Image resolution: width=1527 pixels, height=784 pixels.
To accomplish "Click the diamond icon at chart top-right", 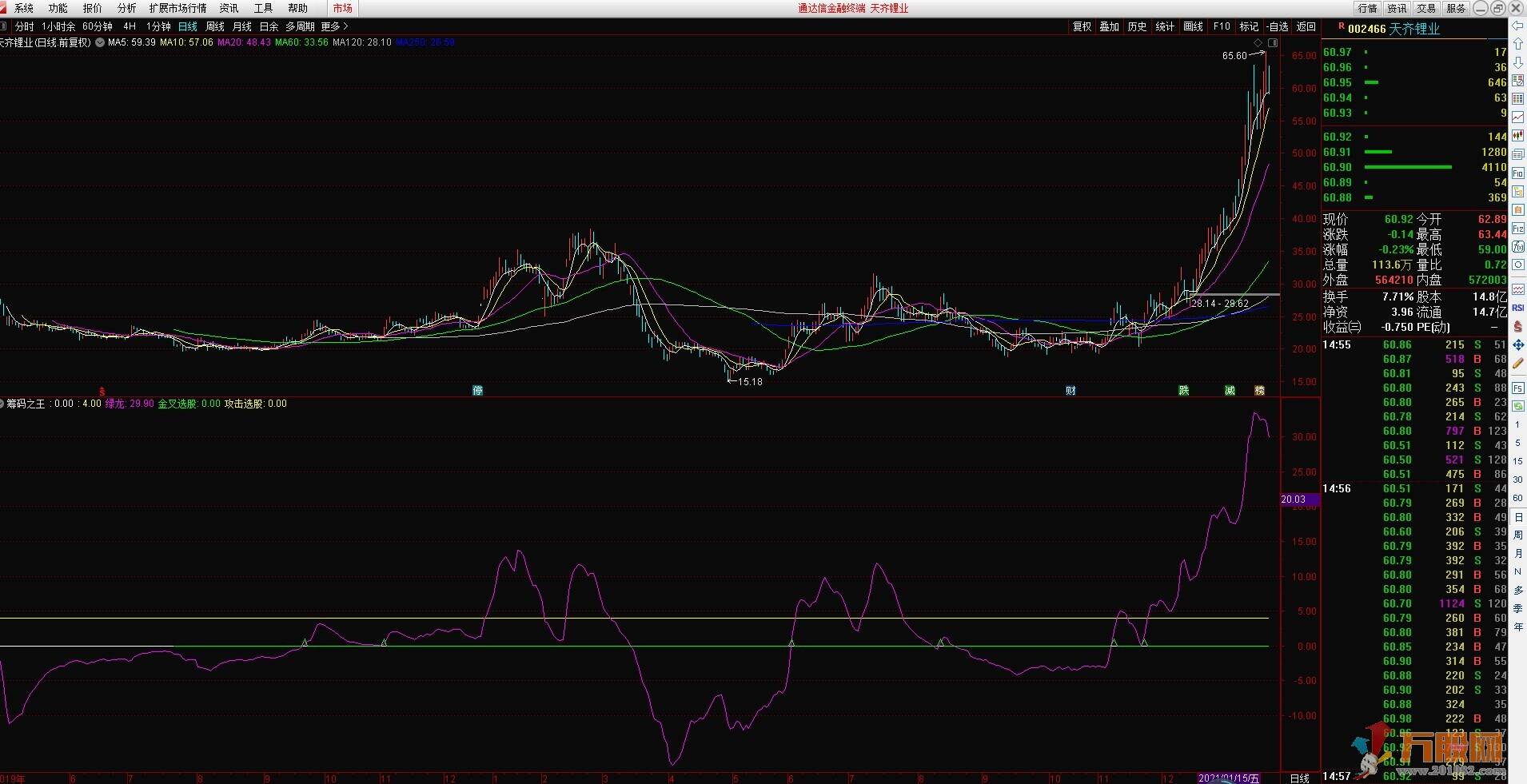I will coord(1258,42).
